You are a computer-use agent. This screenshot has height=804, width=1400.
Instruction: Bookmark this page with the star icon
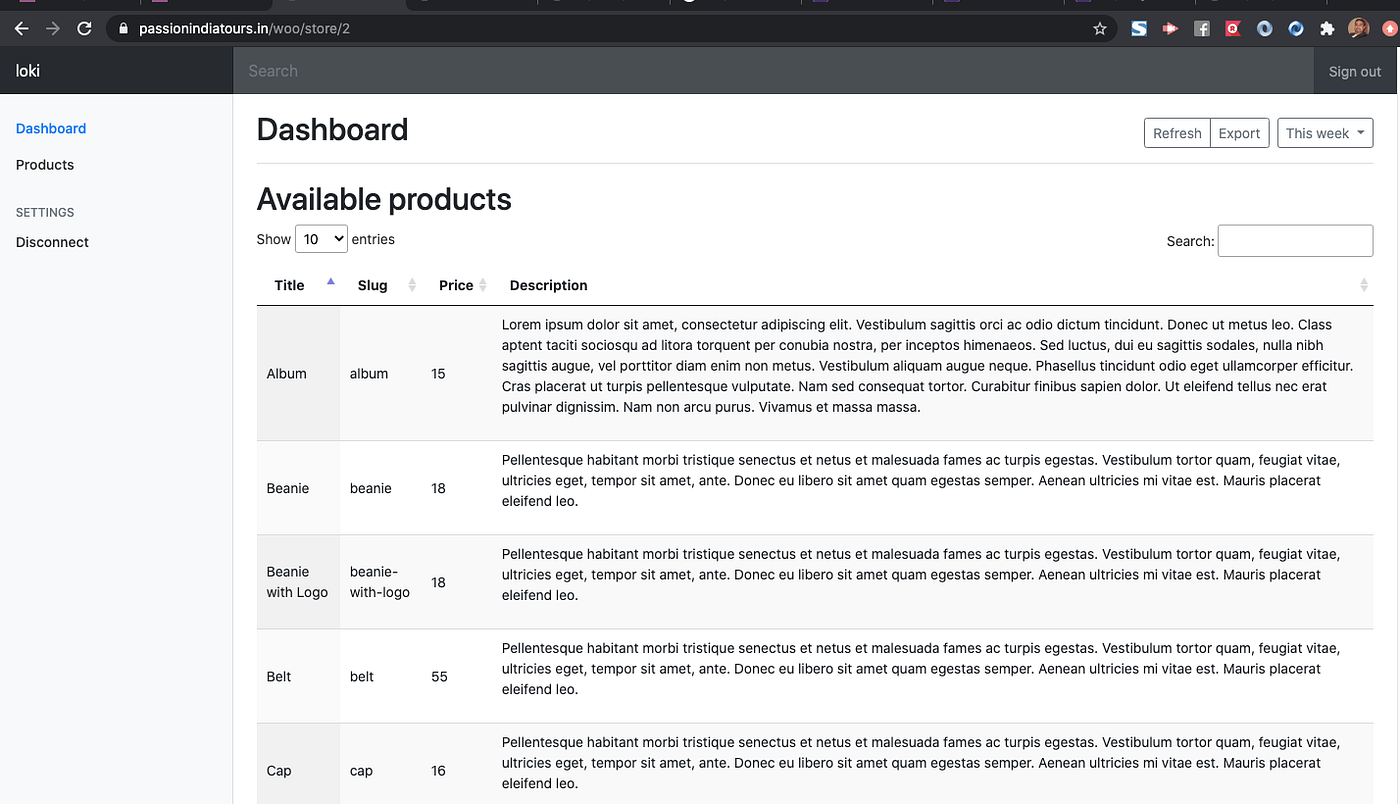1100,29
